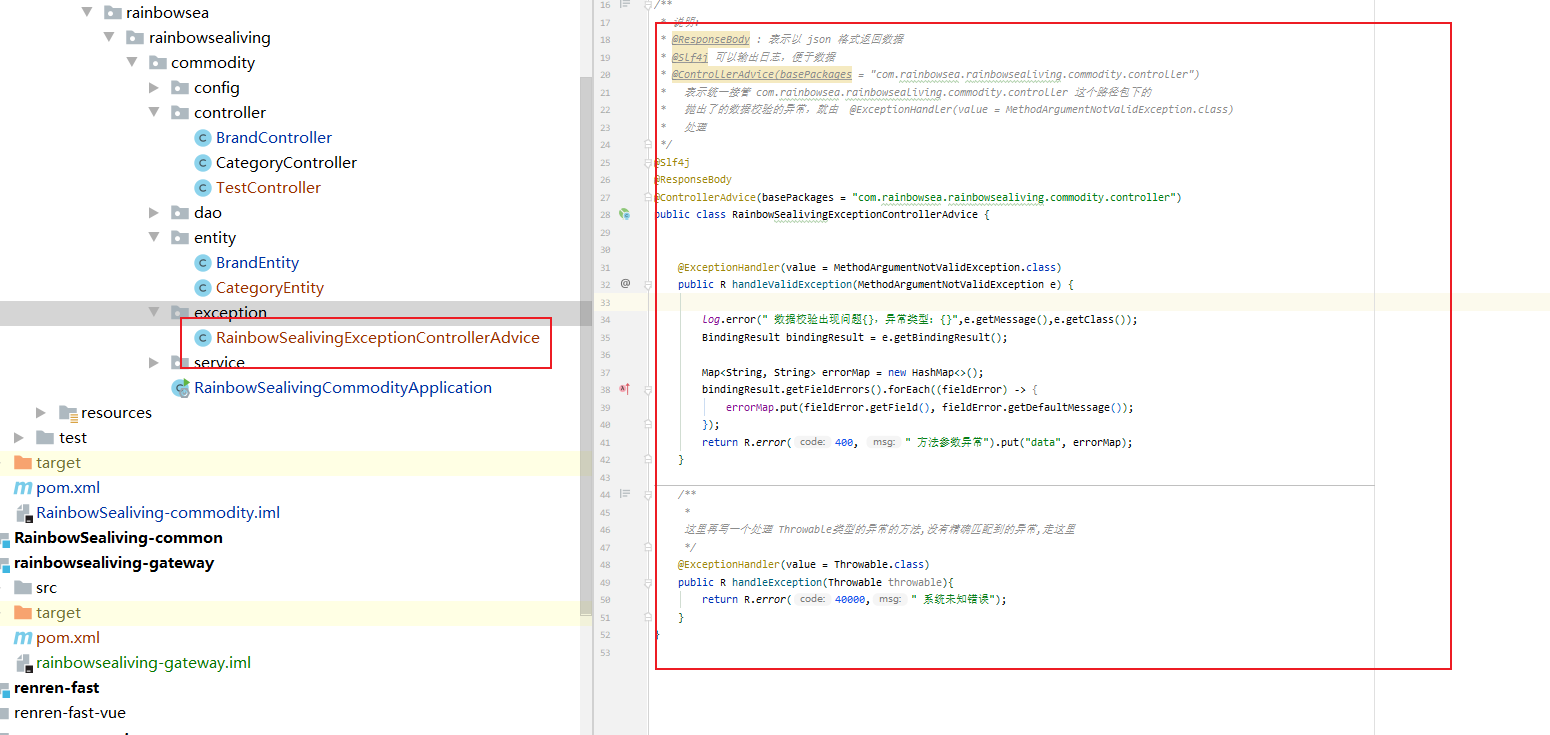Click the resources folder icon
Viewport: 1550px width, 735px height.
68,413
